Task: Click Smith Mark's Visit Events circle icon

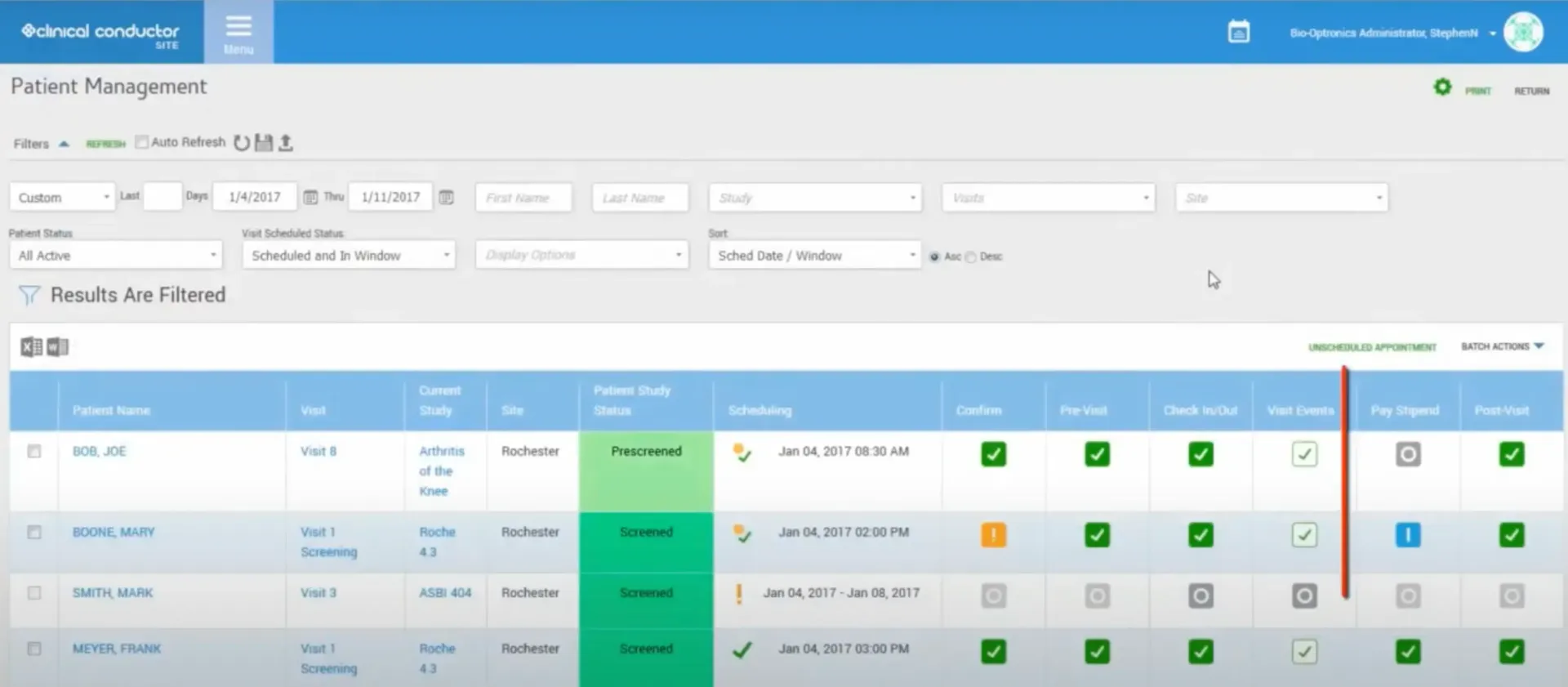Action: [1304, 596]
